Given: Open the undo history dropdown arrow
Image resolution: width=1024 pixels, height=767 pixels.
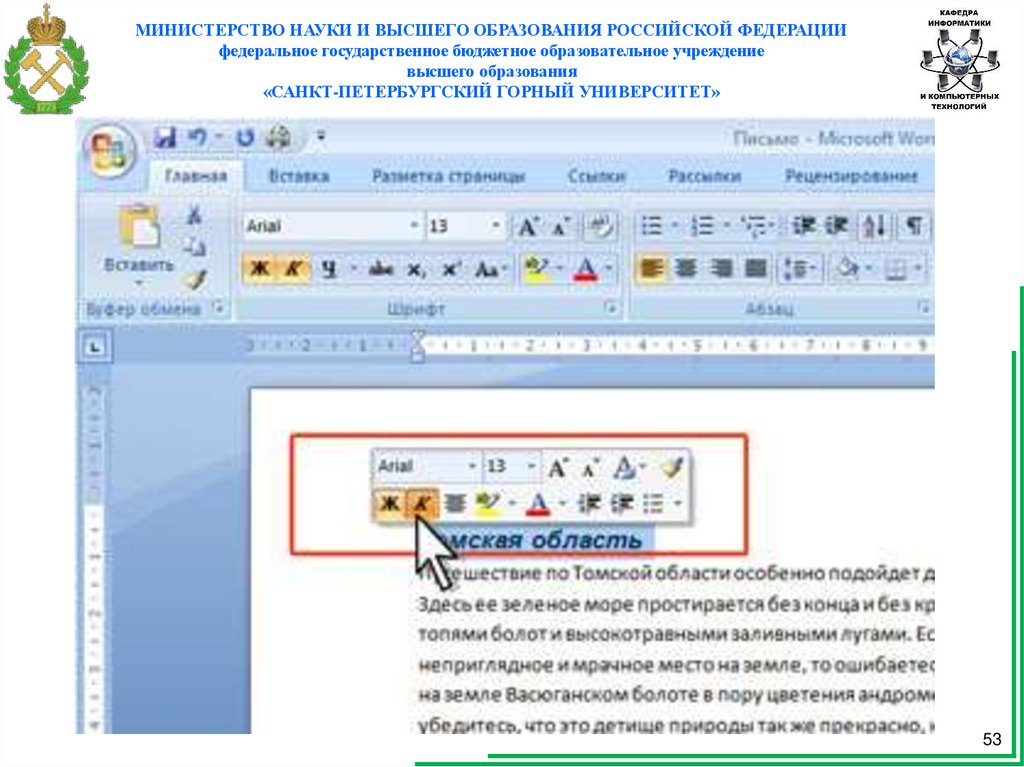Looking at the screenshot, I should click(x=220, y=138).
